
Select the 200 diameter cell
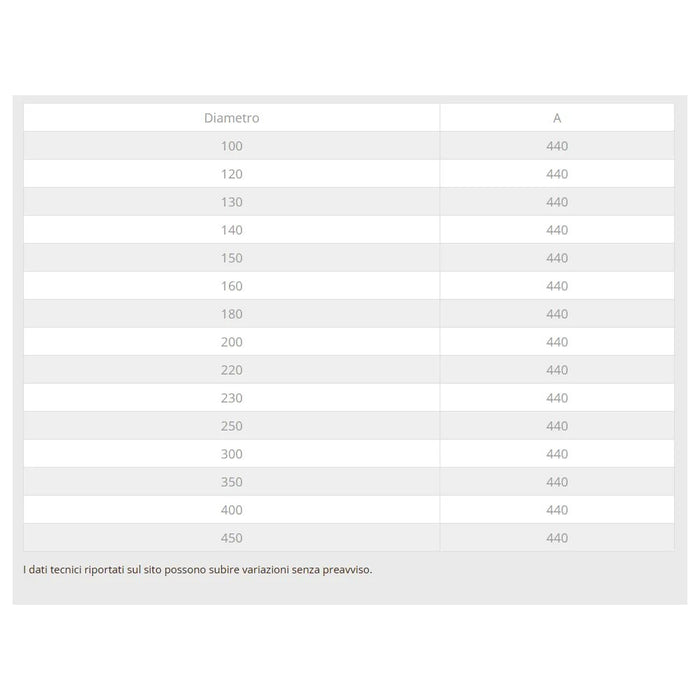(x=231, y=342)
